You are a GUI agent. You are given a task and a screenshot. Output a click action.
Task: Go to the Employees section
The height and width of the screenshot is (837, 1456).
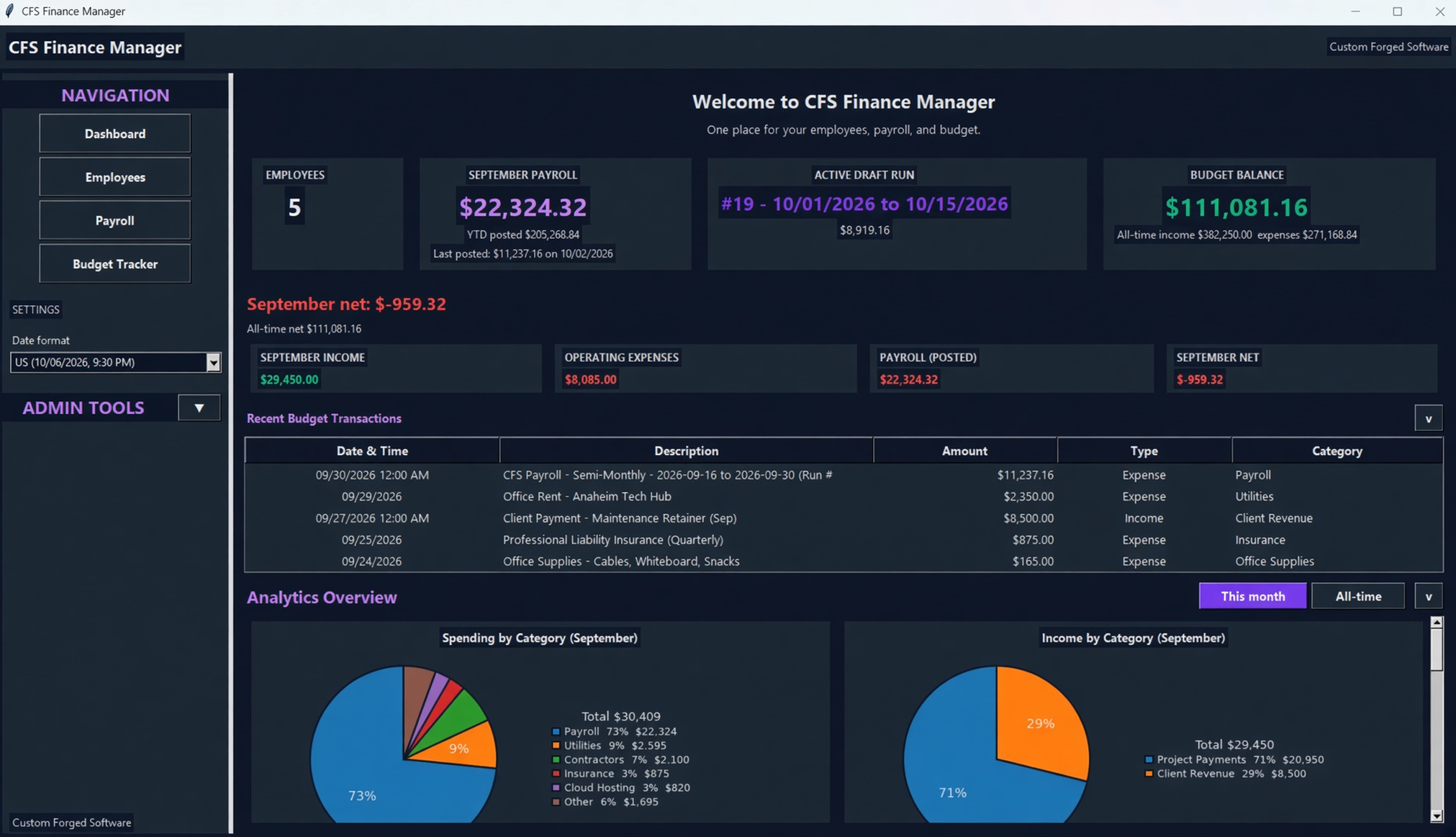point(114,177)
